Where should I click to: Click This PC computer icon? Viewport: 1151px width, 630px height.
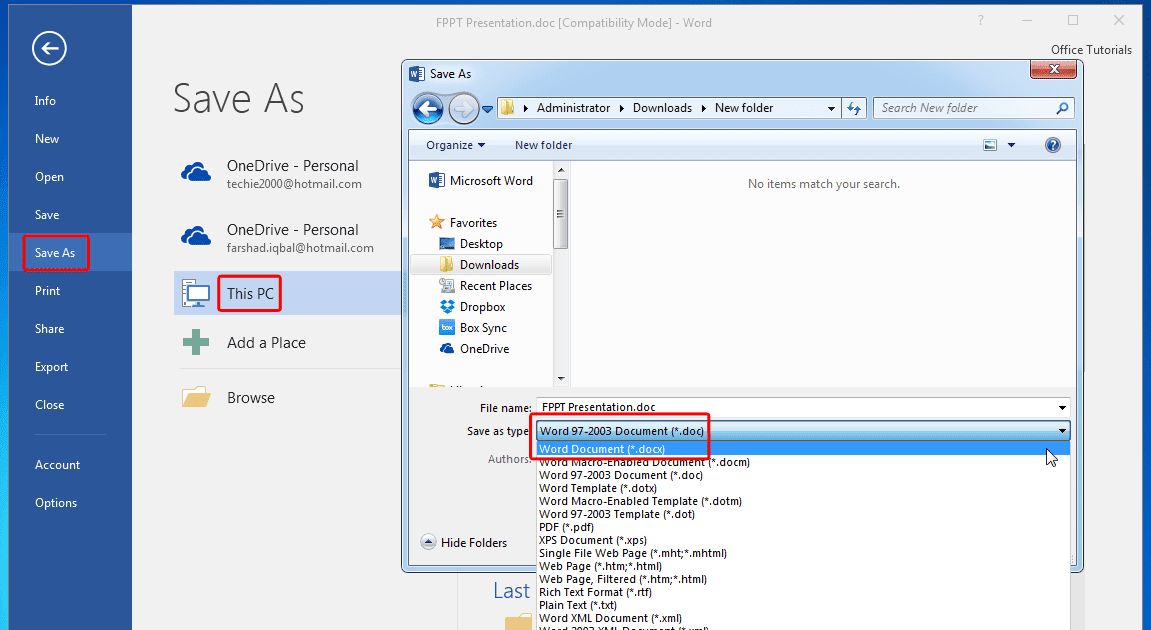pos(196,294)
